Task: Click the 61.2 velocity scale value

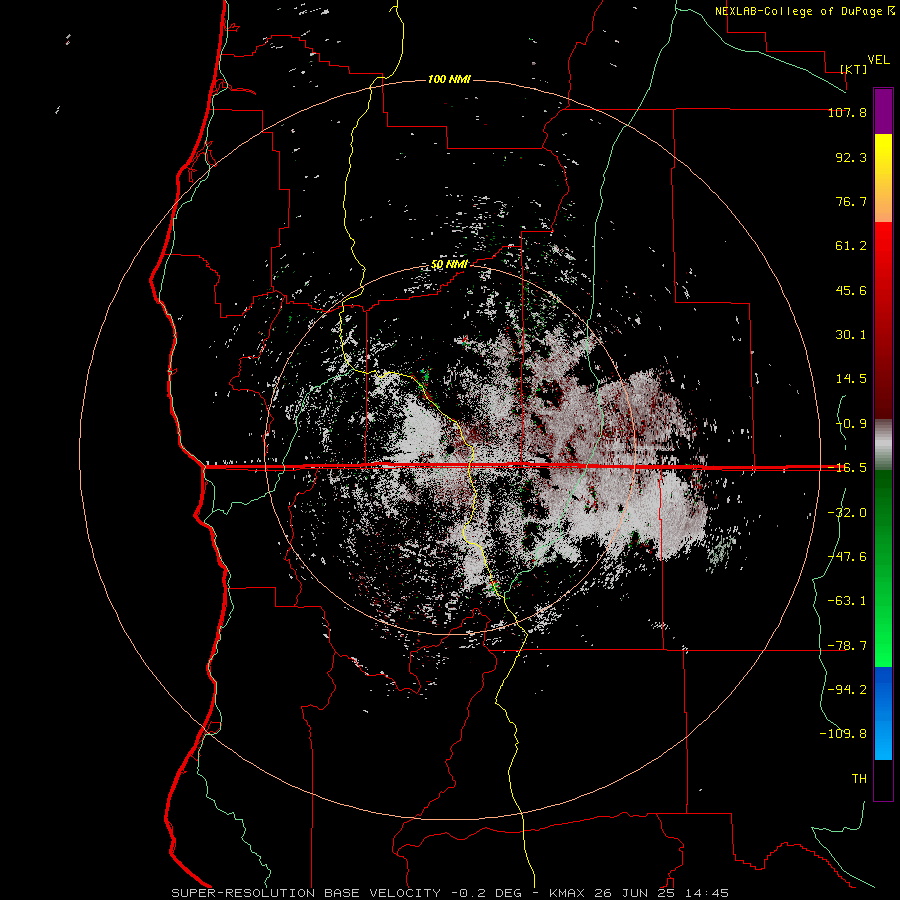Action: tap(851, 246)
